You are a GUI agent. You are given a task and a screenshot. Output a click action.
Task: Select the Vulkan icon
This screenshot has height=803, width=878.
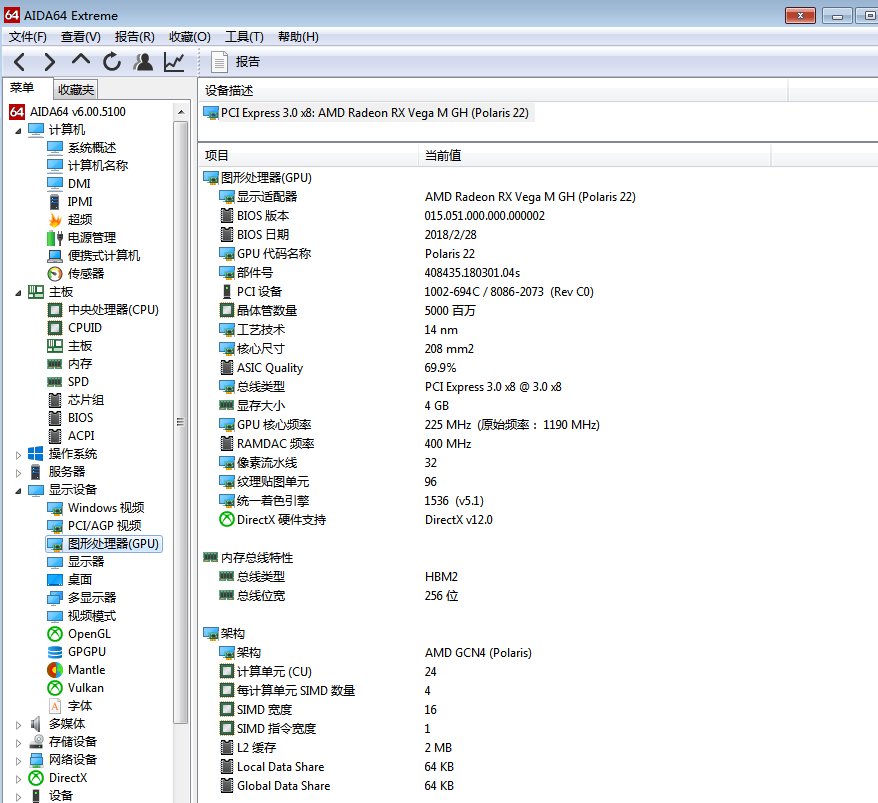55,688
